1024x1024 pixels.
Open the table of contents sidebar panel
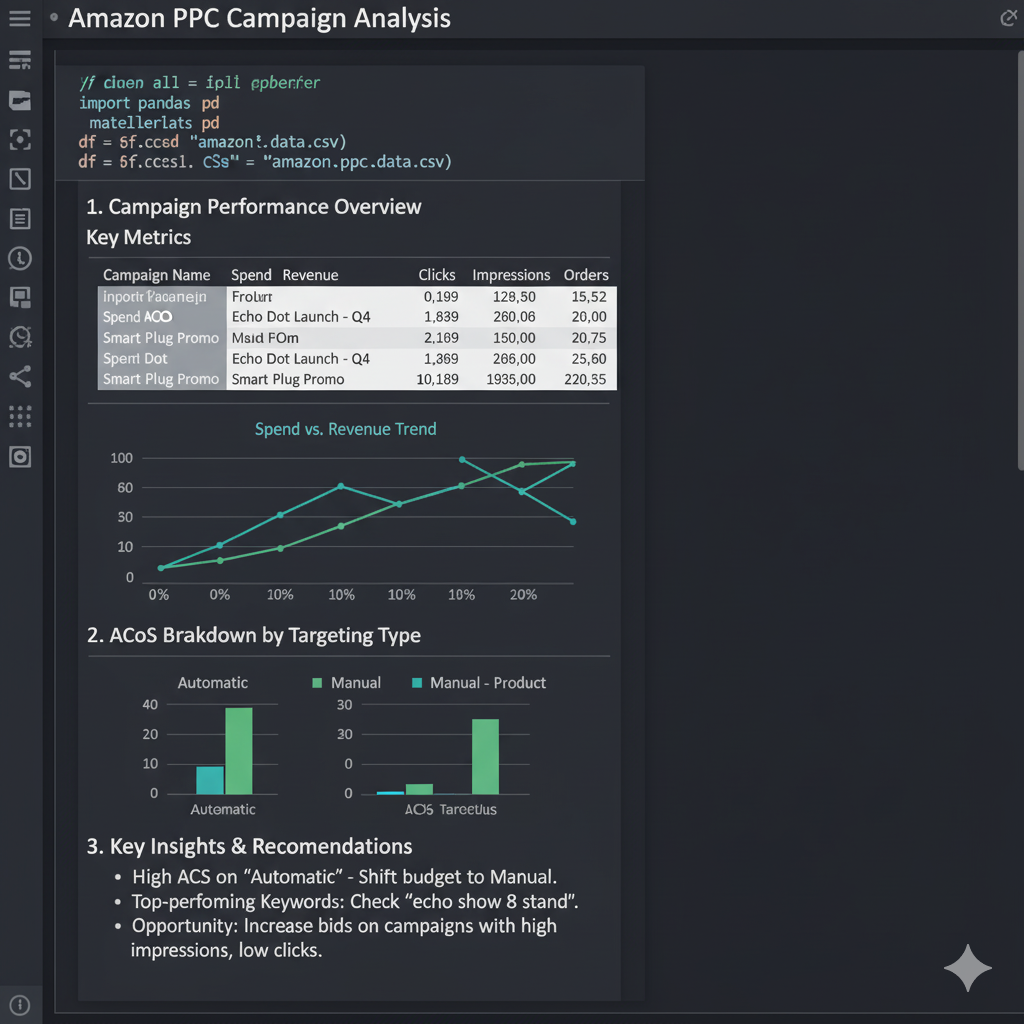click(x=20, y=61)
